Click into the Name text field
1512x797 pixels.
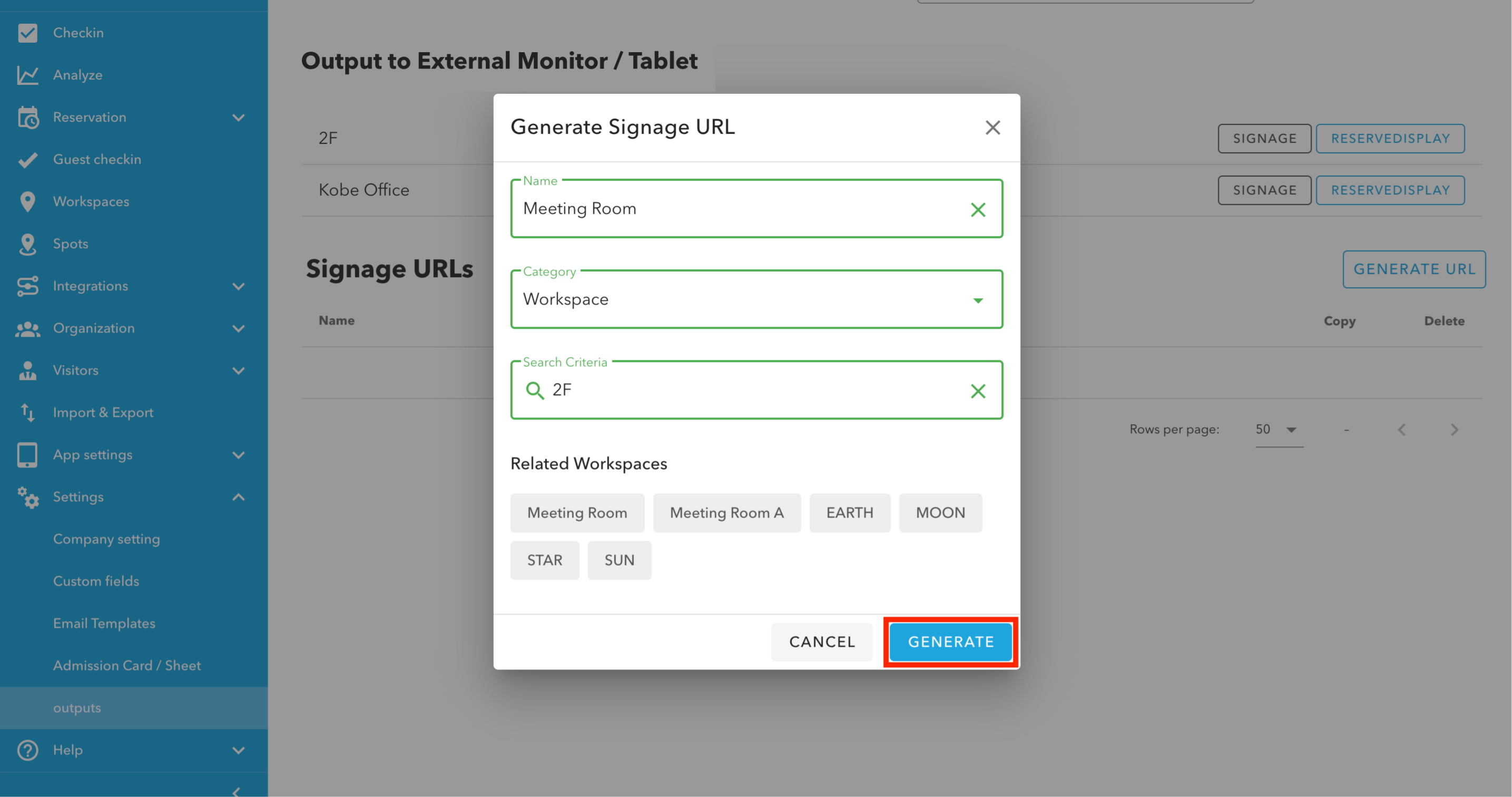pos(734,209)
